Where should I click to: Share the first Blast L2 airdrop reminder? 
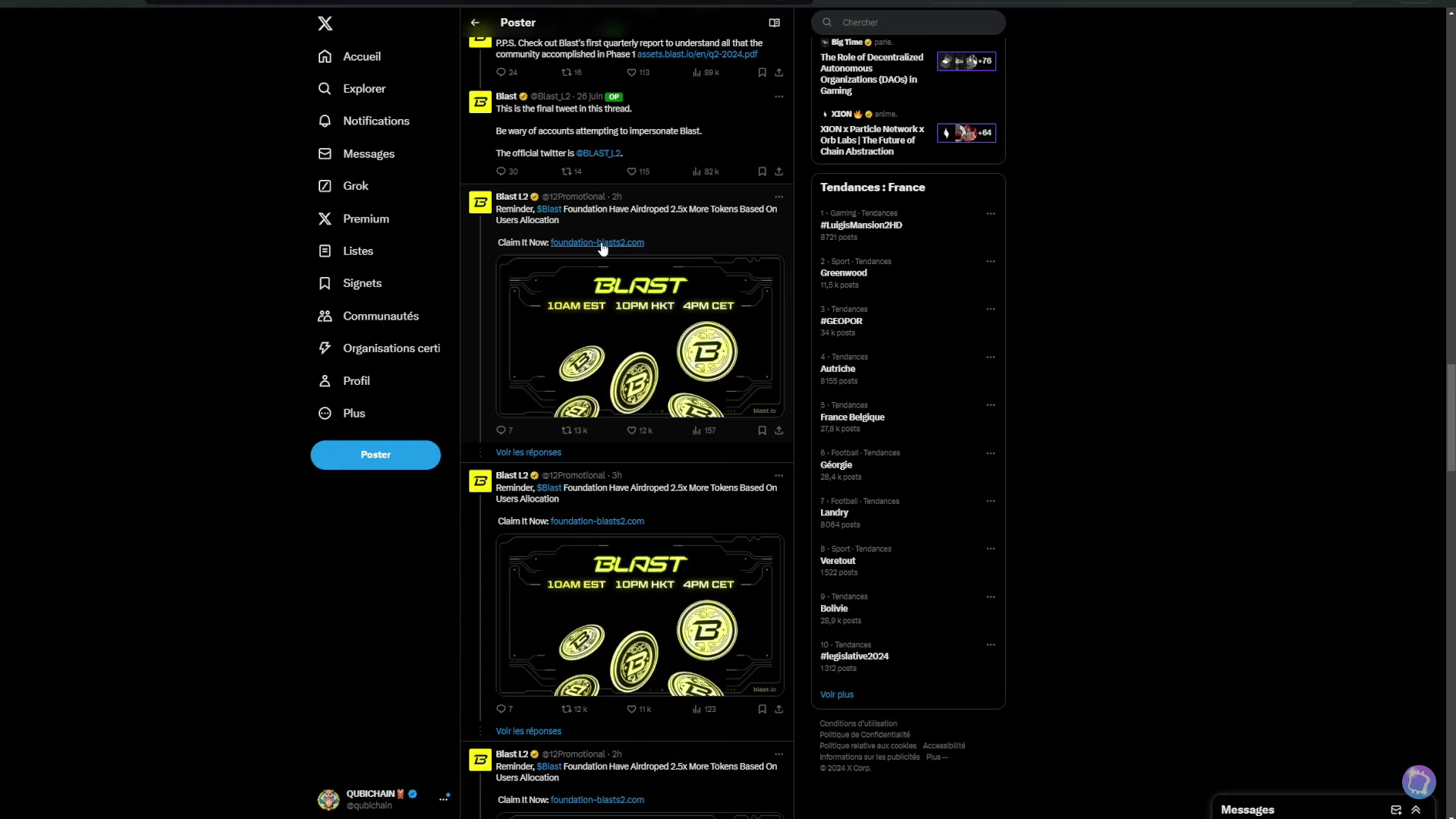pyautogui.click(x=778, y=430)
